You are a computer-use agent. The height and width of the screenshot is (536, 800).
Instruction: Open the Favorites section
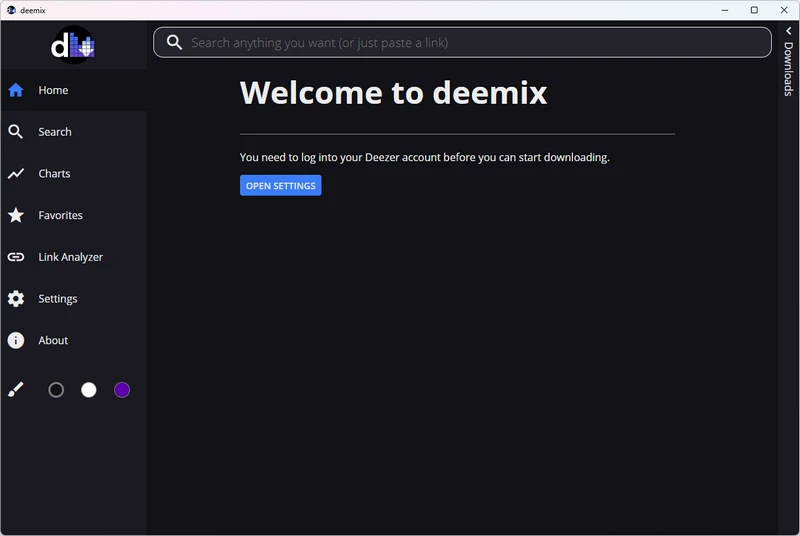click(74, 215)
